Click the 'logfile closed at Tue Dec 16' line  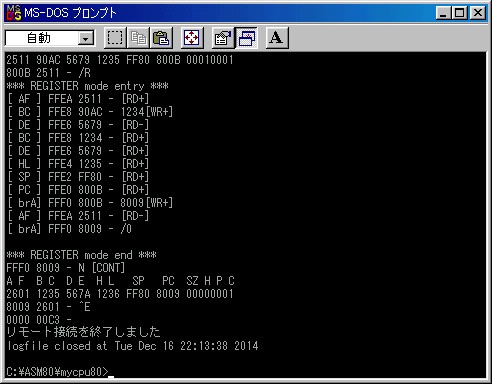point(133,346)
